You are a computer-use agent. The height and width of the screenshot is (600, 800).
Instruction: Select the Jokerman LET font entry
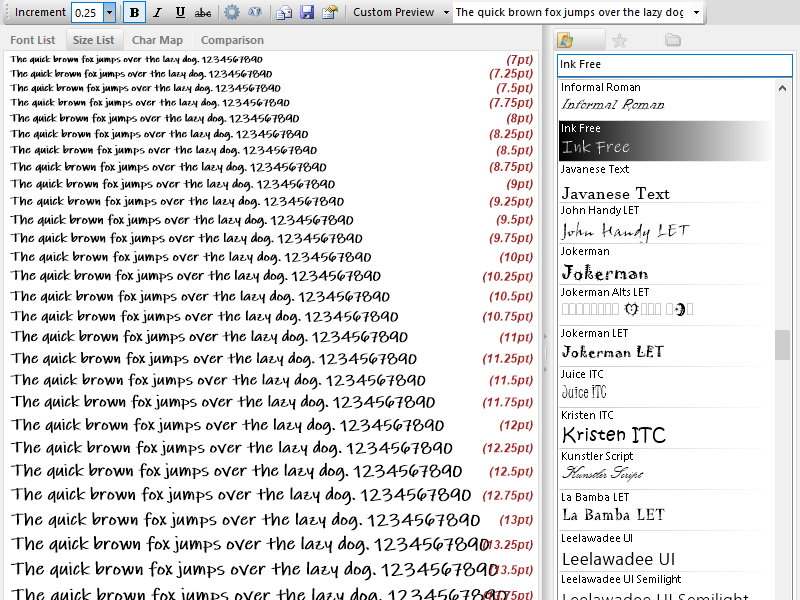(666, 346)
